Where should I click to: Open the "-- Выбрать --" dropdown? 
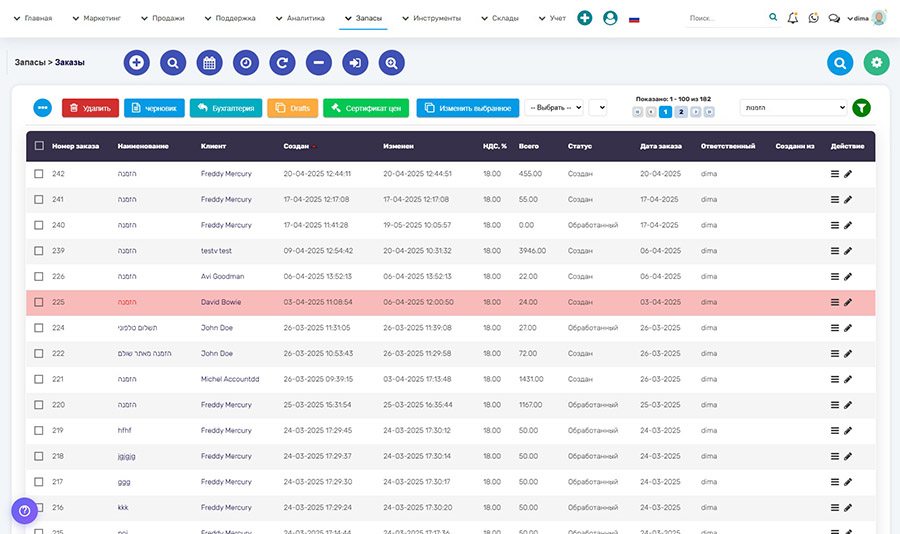554,108
